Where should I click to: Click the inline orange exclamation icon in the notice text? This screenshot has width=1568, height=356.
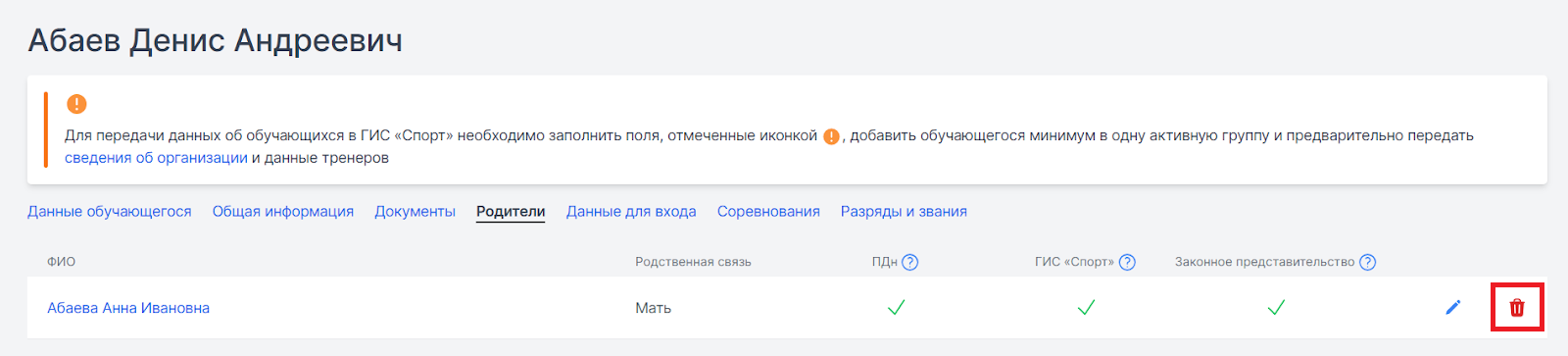click(x=831, y=136)
